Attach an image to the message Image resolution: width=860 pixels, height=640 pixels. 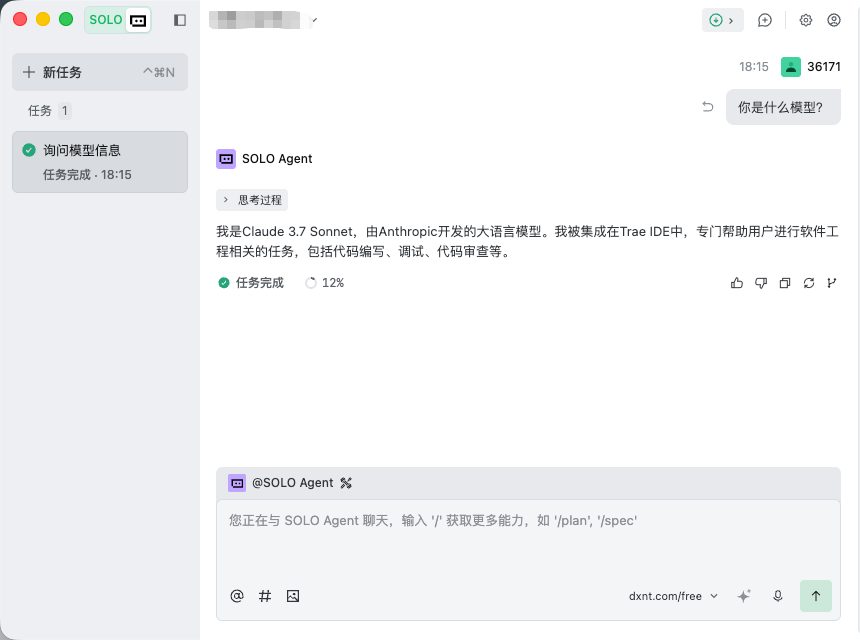[x=293, y=596]
